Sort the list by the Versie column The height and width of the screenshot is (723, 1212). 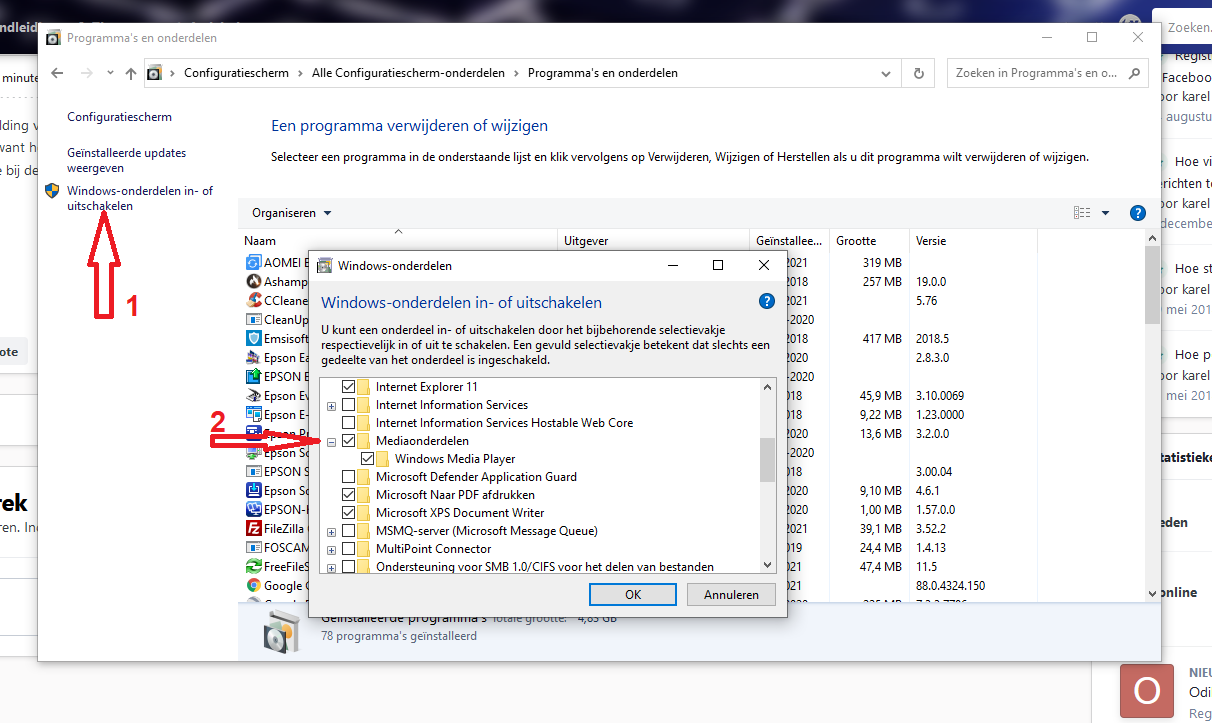[974, 241]
